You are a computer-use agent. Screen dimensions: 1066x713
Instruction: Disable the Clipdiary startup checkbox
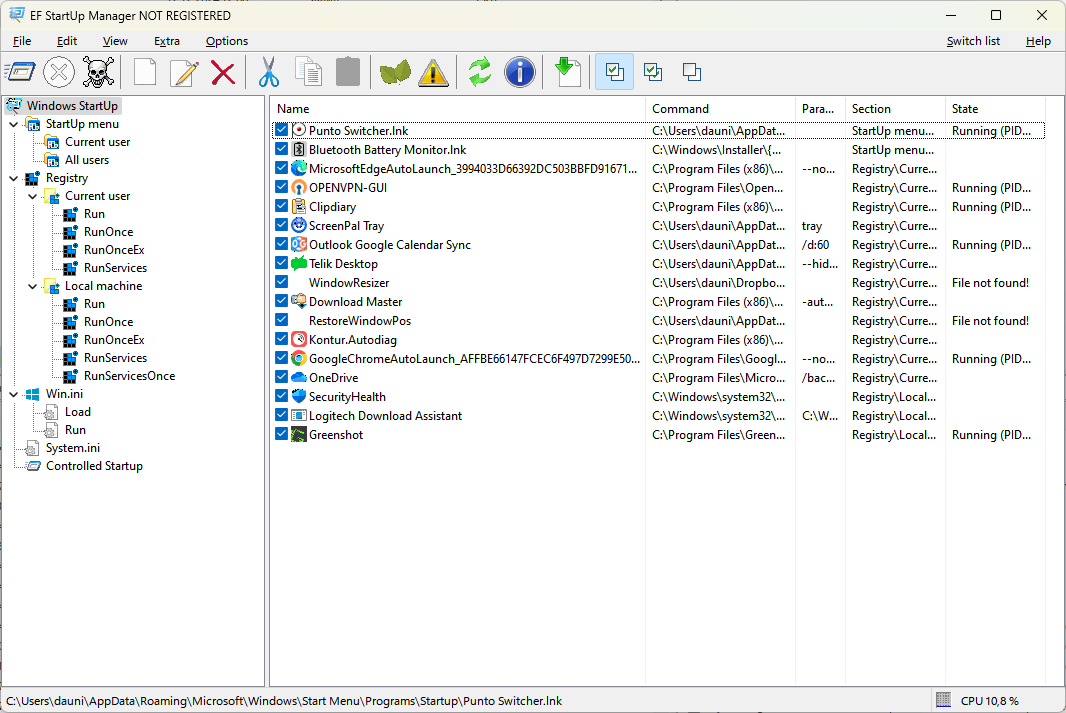(x=281, y=206)
